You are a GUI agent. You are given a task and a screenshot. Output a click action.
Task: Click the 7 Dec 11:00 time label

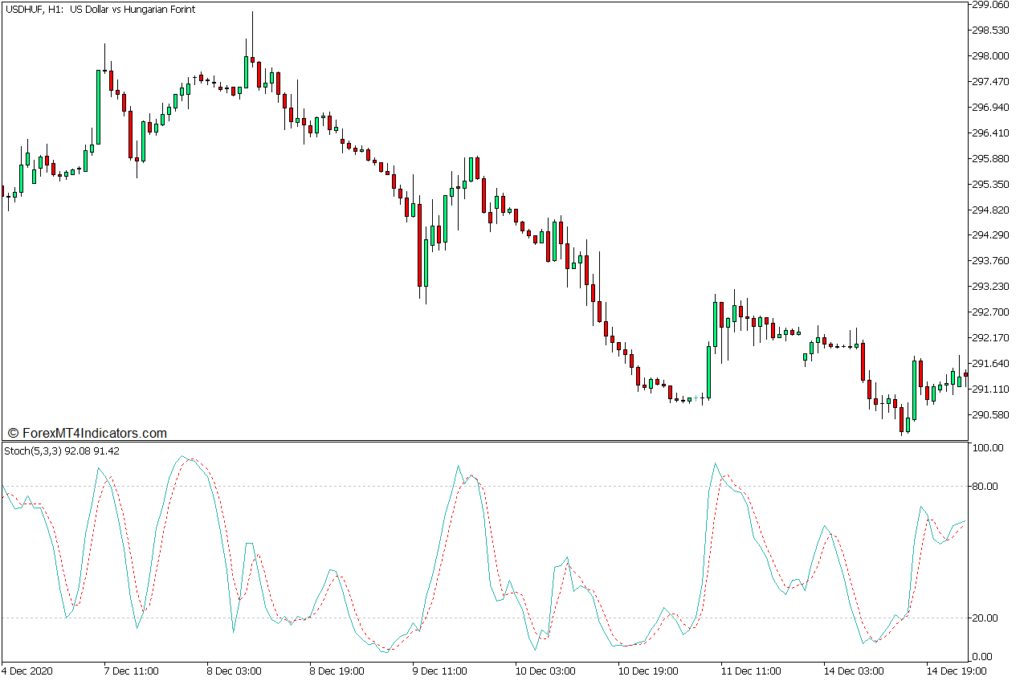(132, 670)
